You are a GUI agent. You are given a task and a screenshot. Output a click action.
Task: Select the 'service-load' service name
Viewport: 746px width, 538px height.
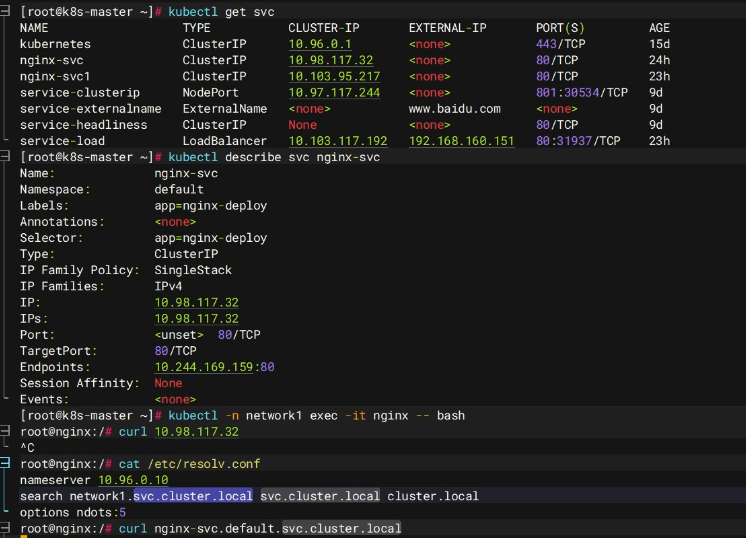point(62,141)
